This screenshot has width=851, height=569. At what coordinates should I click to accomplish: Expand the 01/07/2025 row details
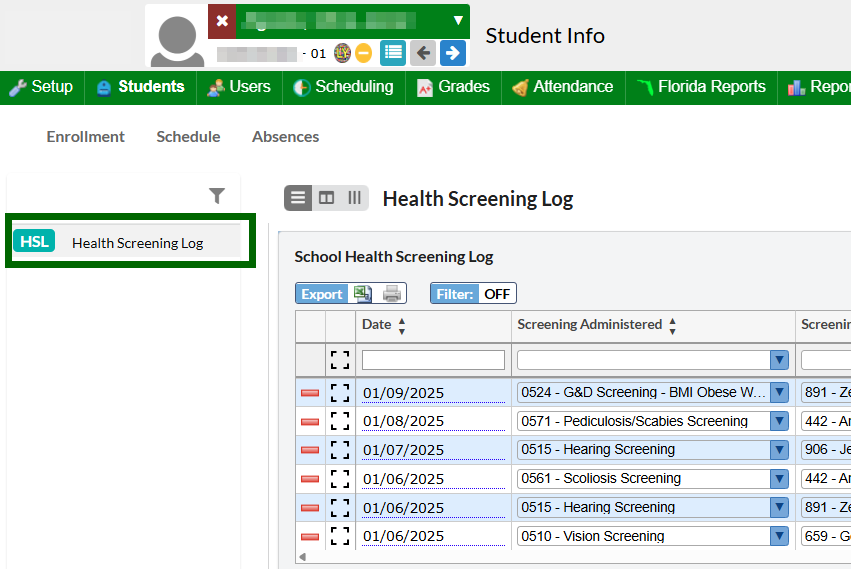click(340, 450)
